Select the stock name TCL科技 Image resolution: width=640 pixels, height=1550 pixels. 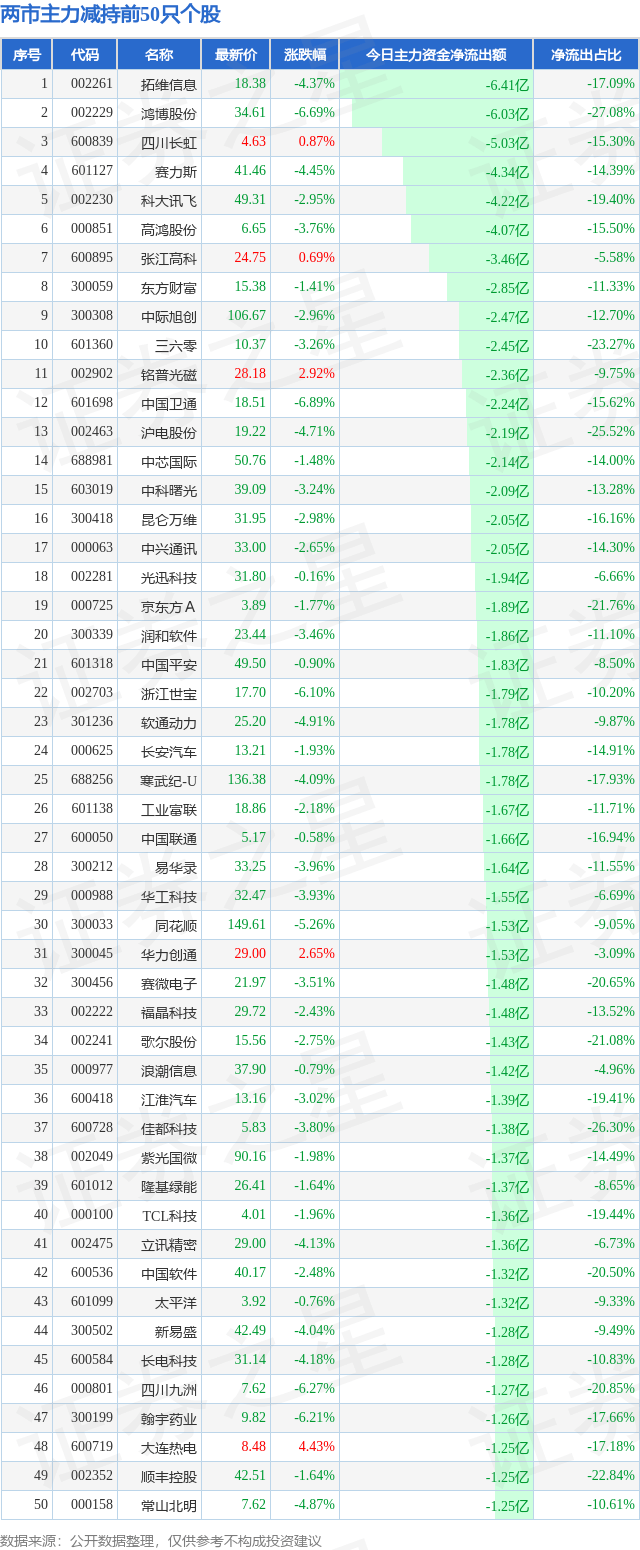pyautogui.click(x=169, y=1215)
